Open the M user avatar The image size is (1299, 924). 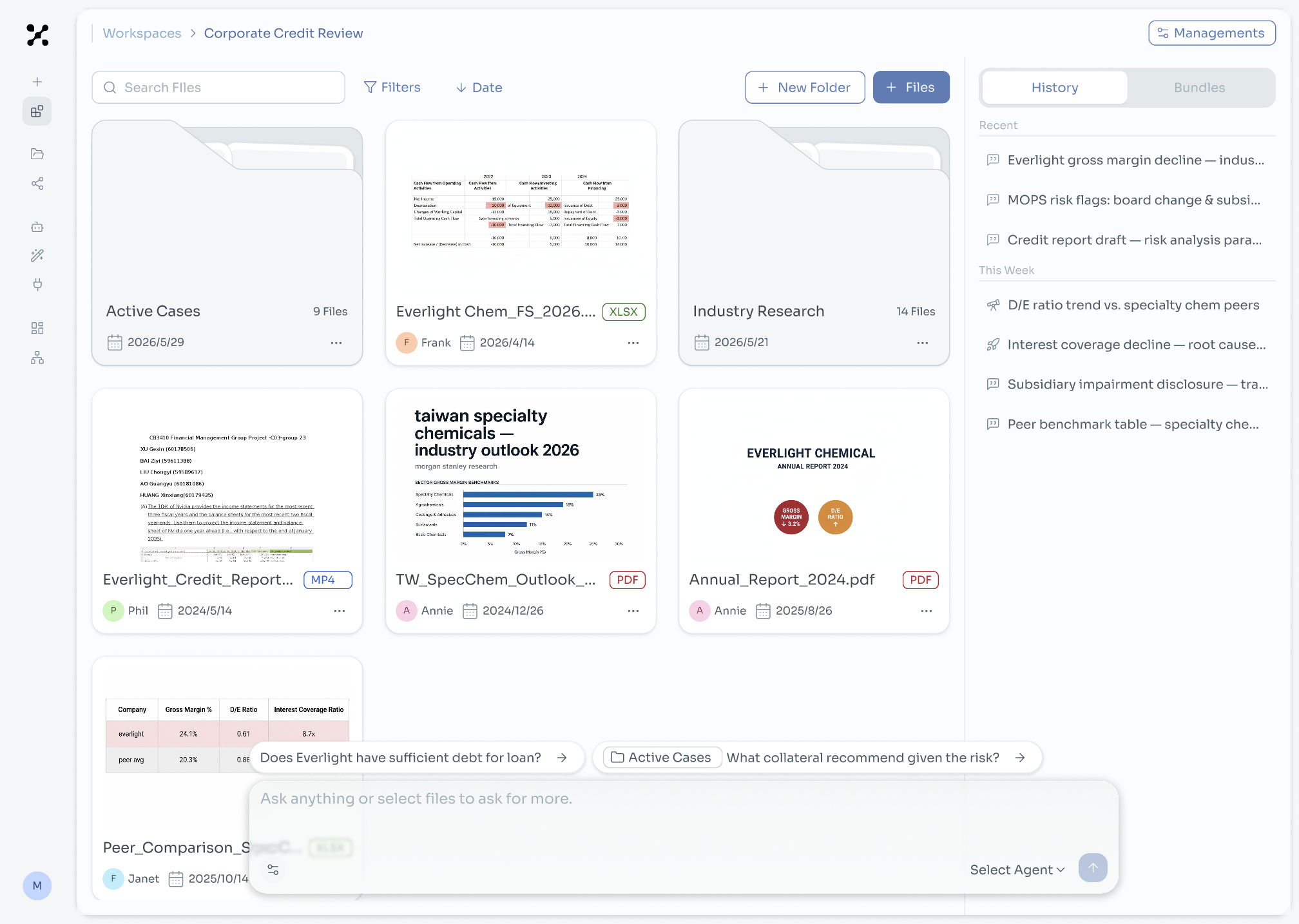[x=37, y=885]
